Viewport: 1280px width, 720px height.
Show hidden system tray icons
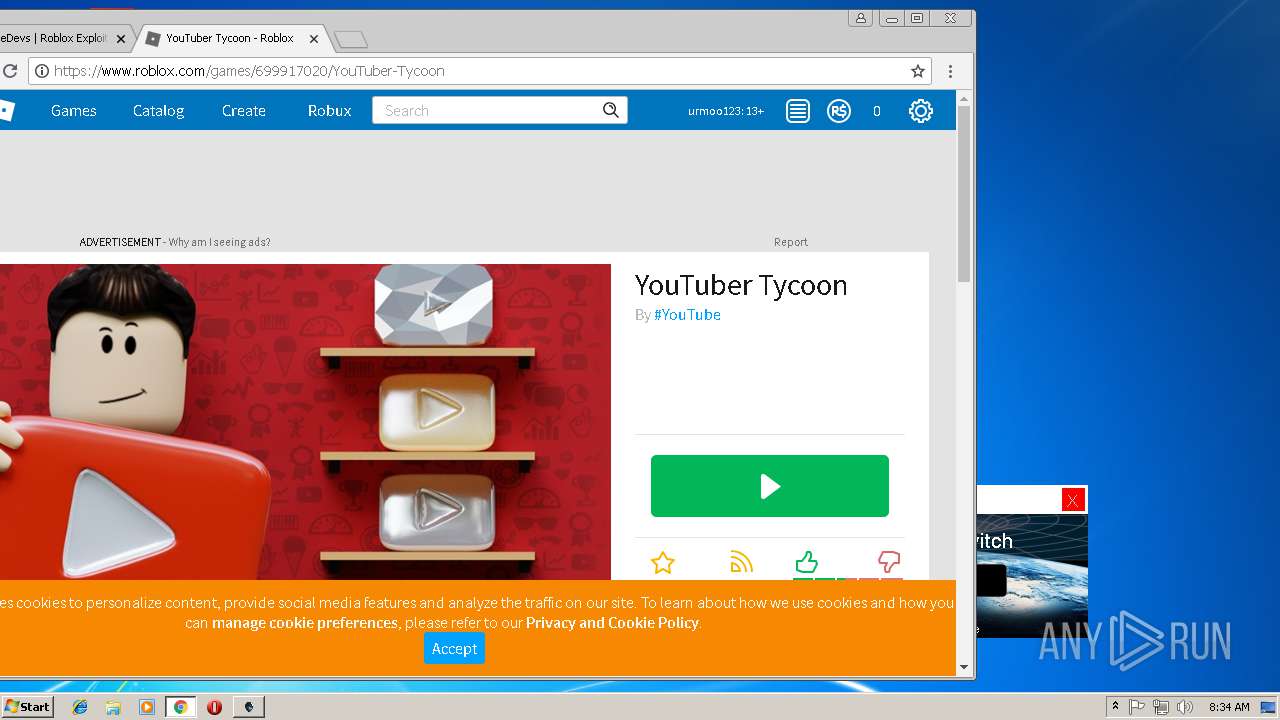(x=1115, y=707)
